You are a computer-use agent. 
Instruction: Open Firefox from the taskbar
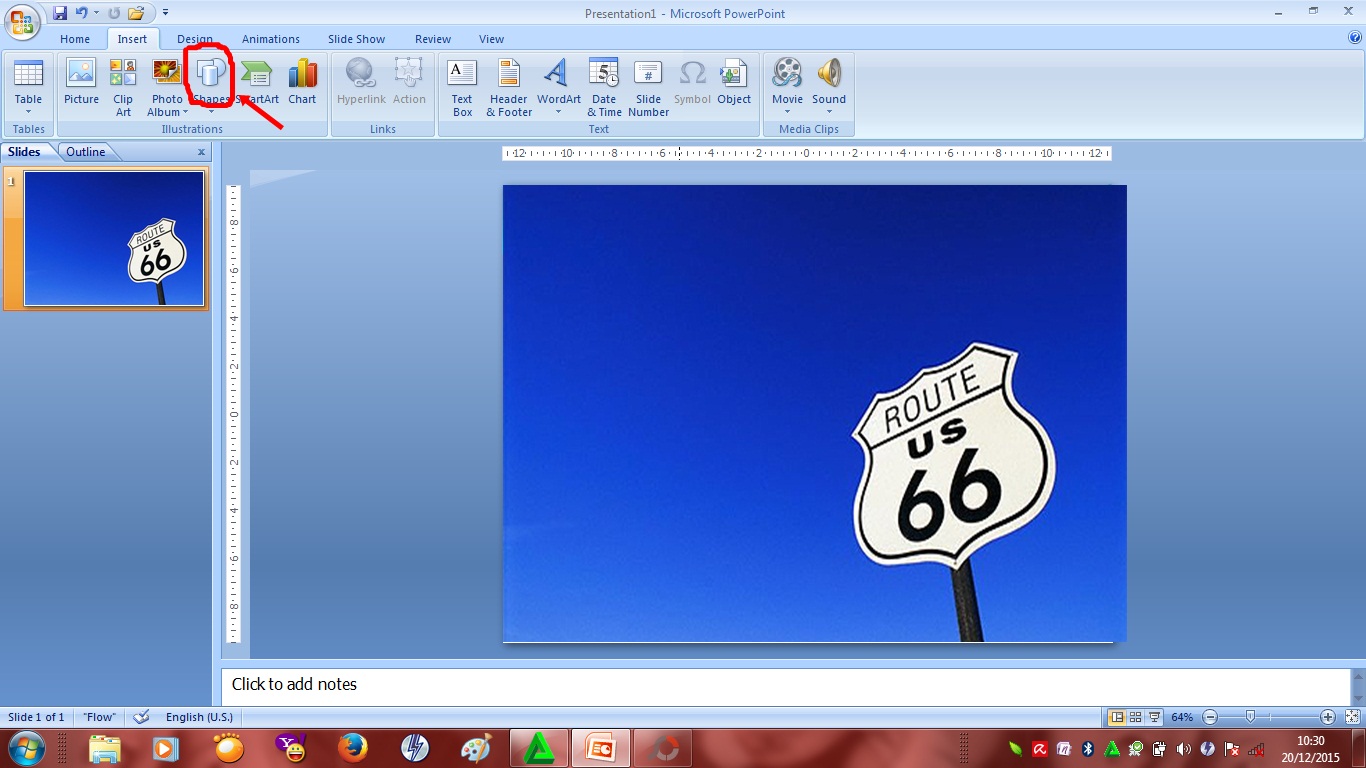click(x=353, y=748)
